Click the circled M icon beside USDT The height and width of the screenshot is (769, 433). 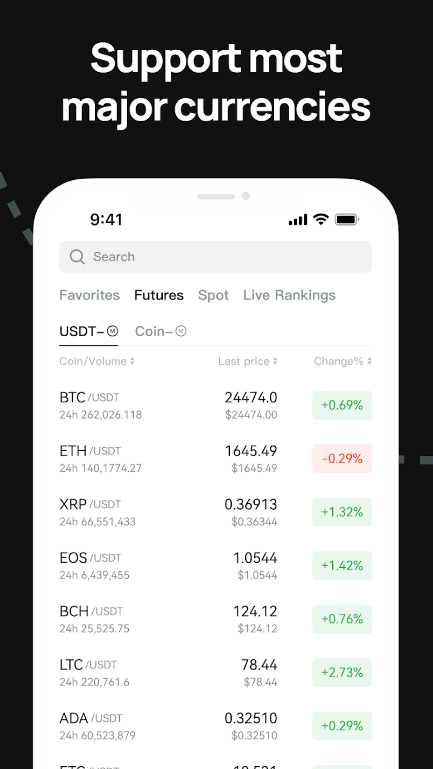tap(112, 331)
